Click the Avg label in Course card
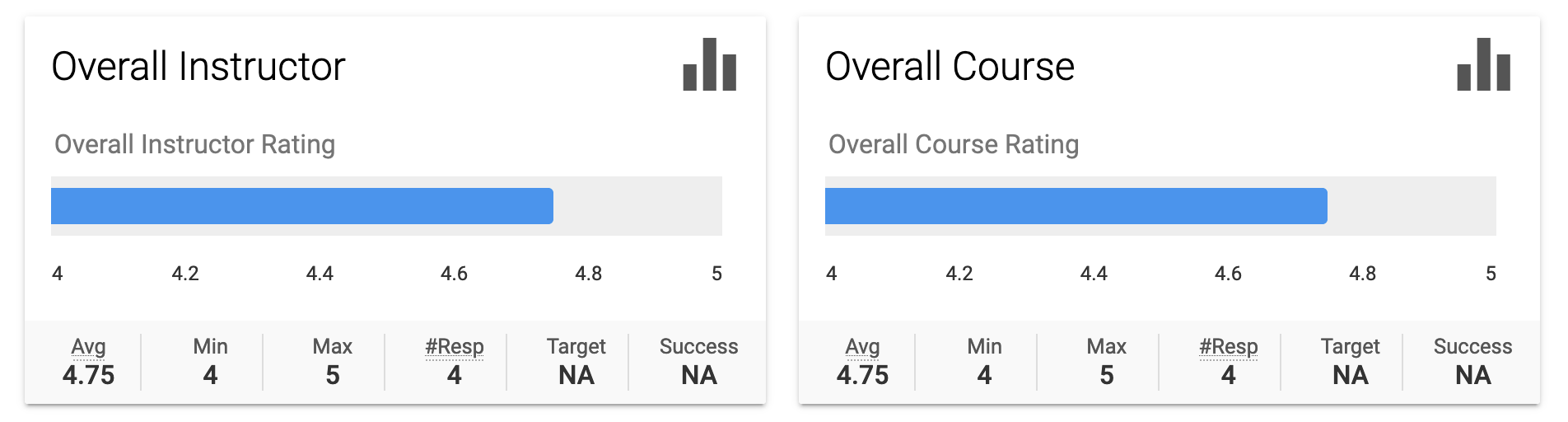 (862, 347)
